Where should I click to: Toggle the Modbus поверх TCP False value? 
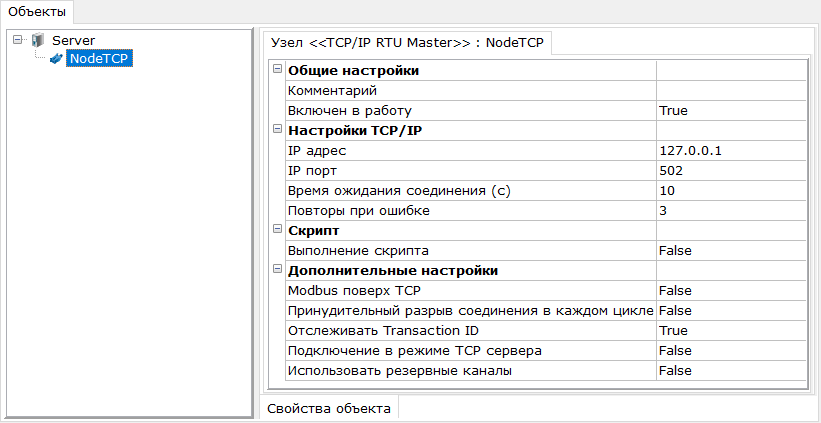click(x=731, y=291)
